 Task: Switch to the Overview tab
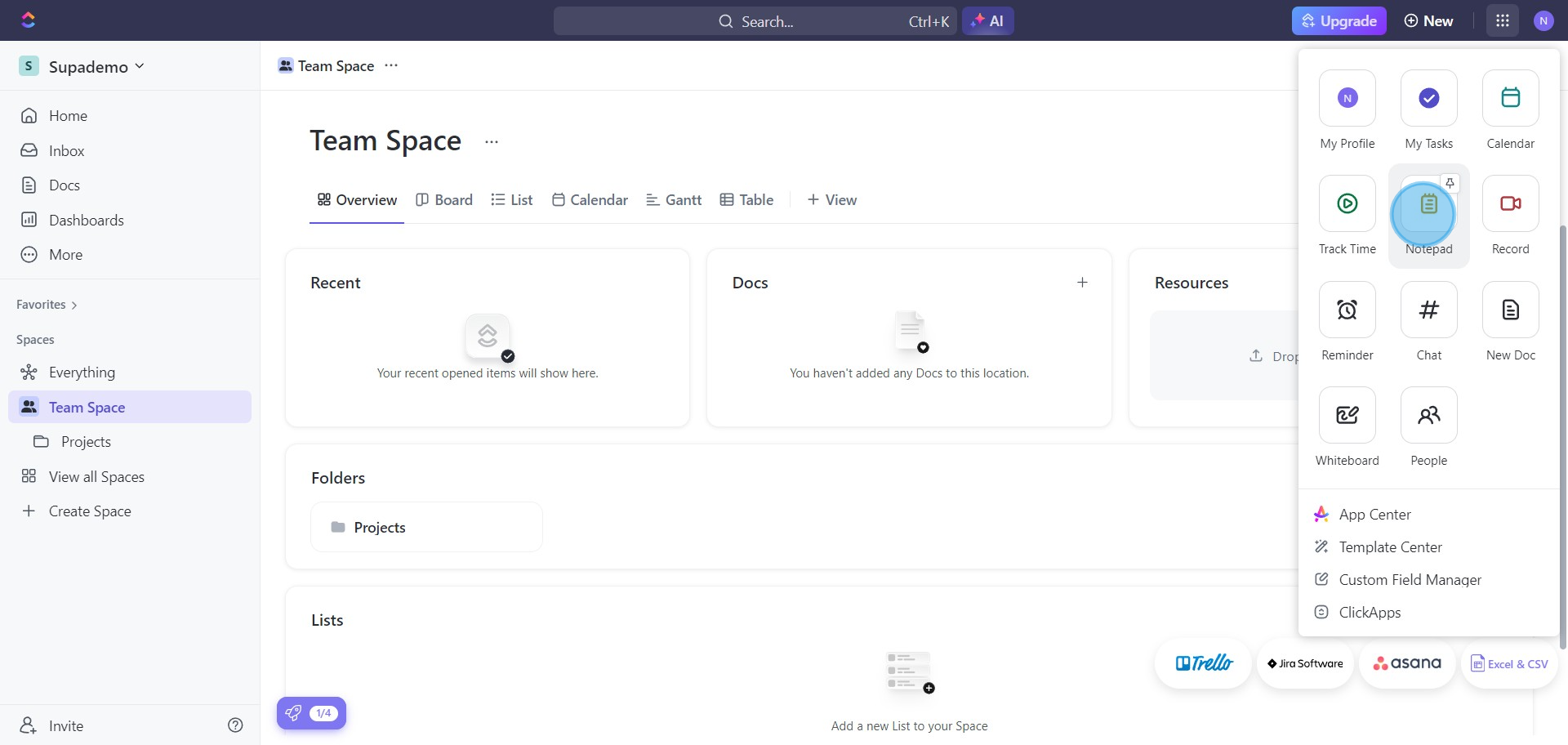pos(357,200)
